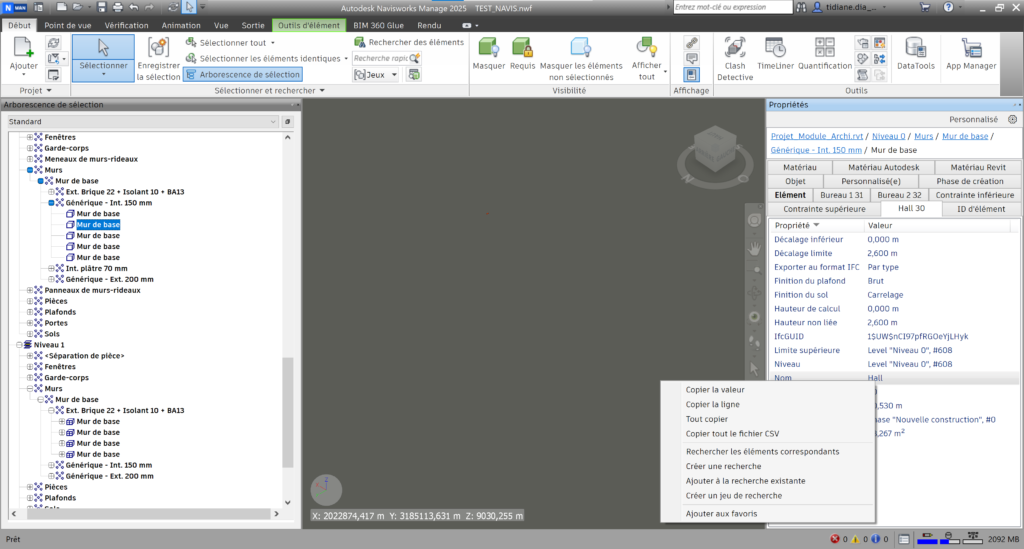Open the Standard tree mode dropdown
1024x549 pixels.
142,121
